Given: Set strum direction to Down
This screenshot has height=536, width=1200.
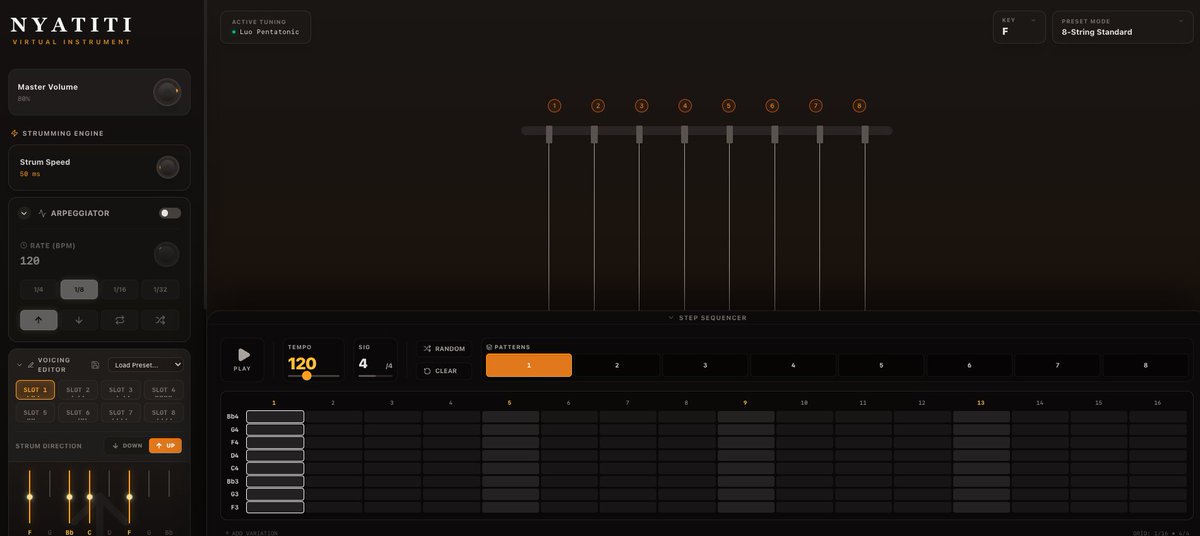Looking at the screenshot, I should tap(126, 446).
